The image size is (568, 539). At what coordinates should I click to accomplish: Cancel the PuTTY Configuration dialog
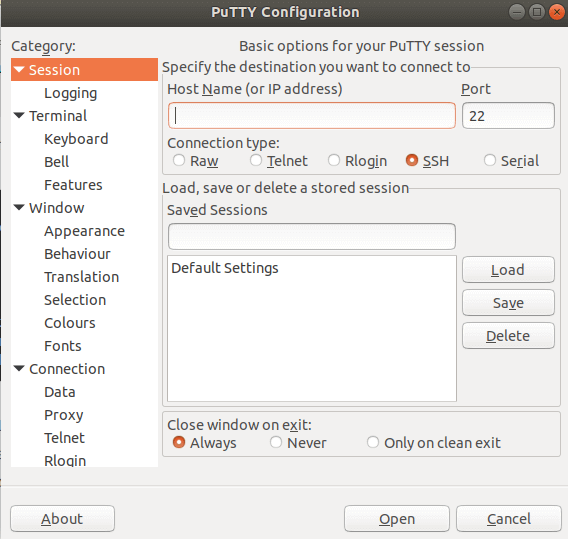(509, 519)
